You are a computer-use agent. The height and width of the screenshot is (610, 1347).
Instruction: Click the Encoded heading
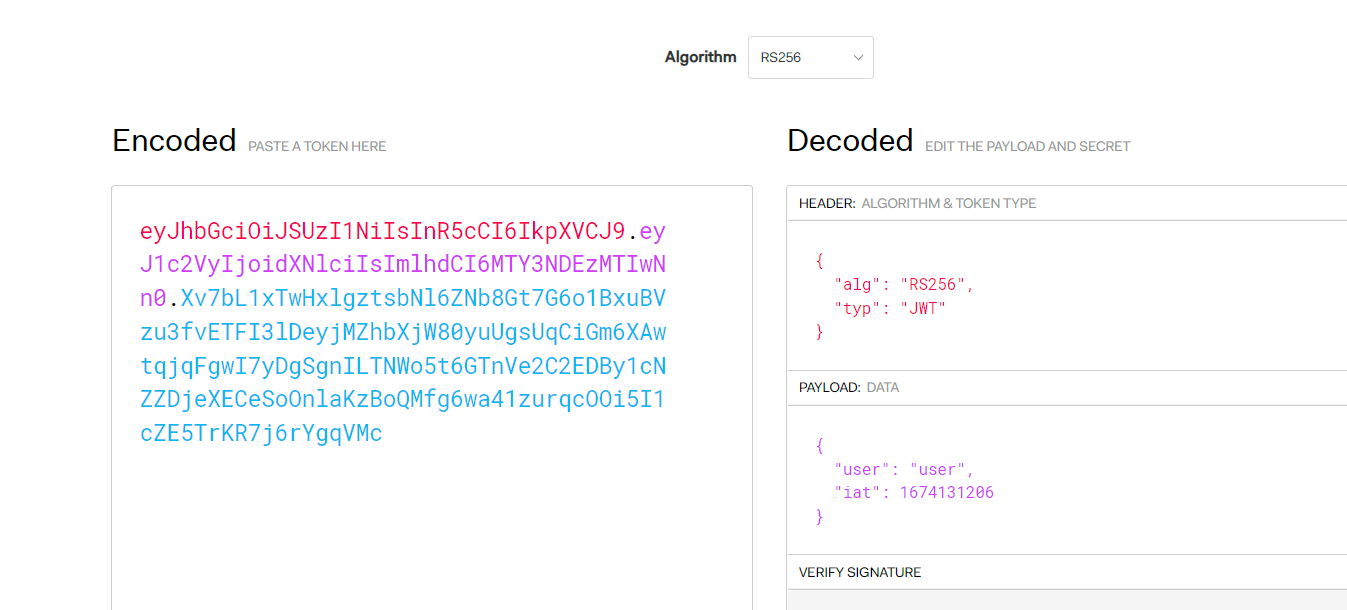[174, 141]
